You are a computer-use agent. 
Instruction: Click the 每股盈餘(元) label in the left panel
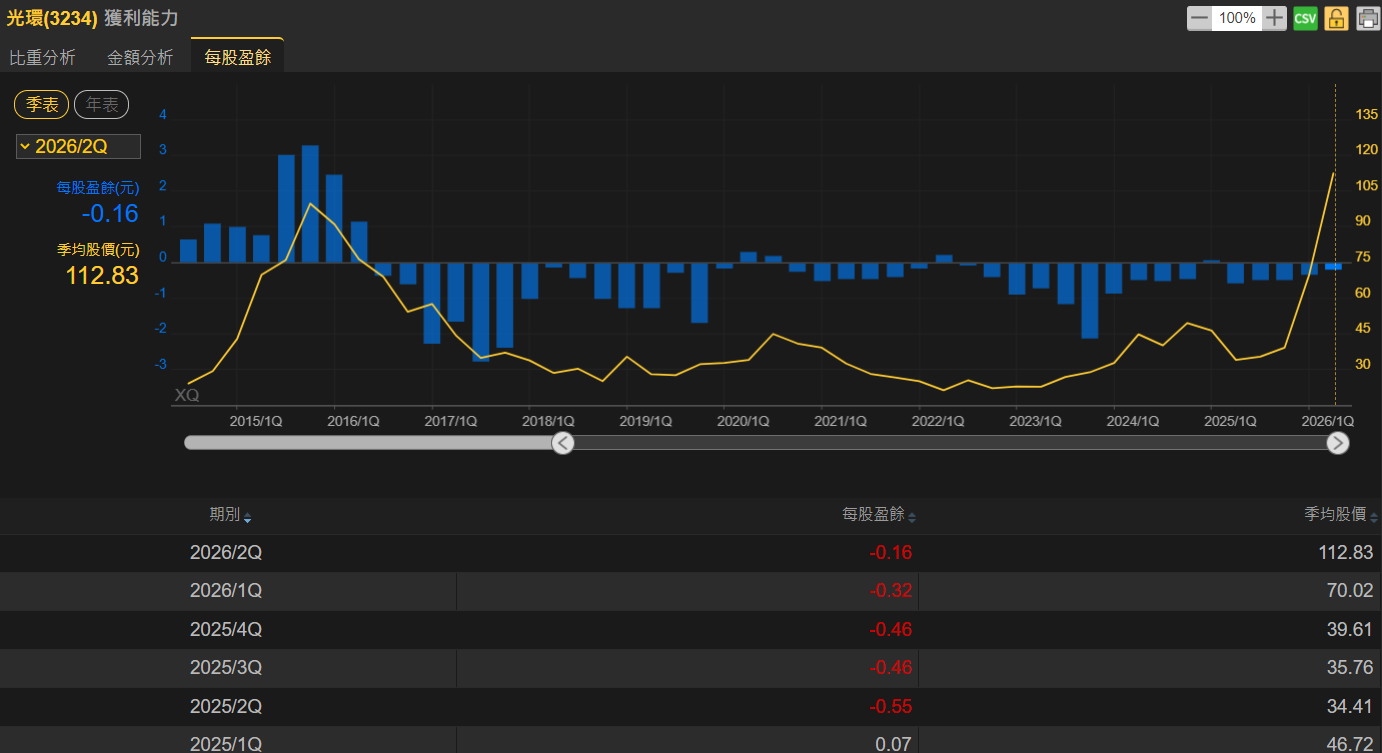point(98,187)
